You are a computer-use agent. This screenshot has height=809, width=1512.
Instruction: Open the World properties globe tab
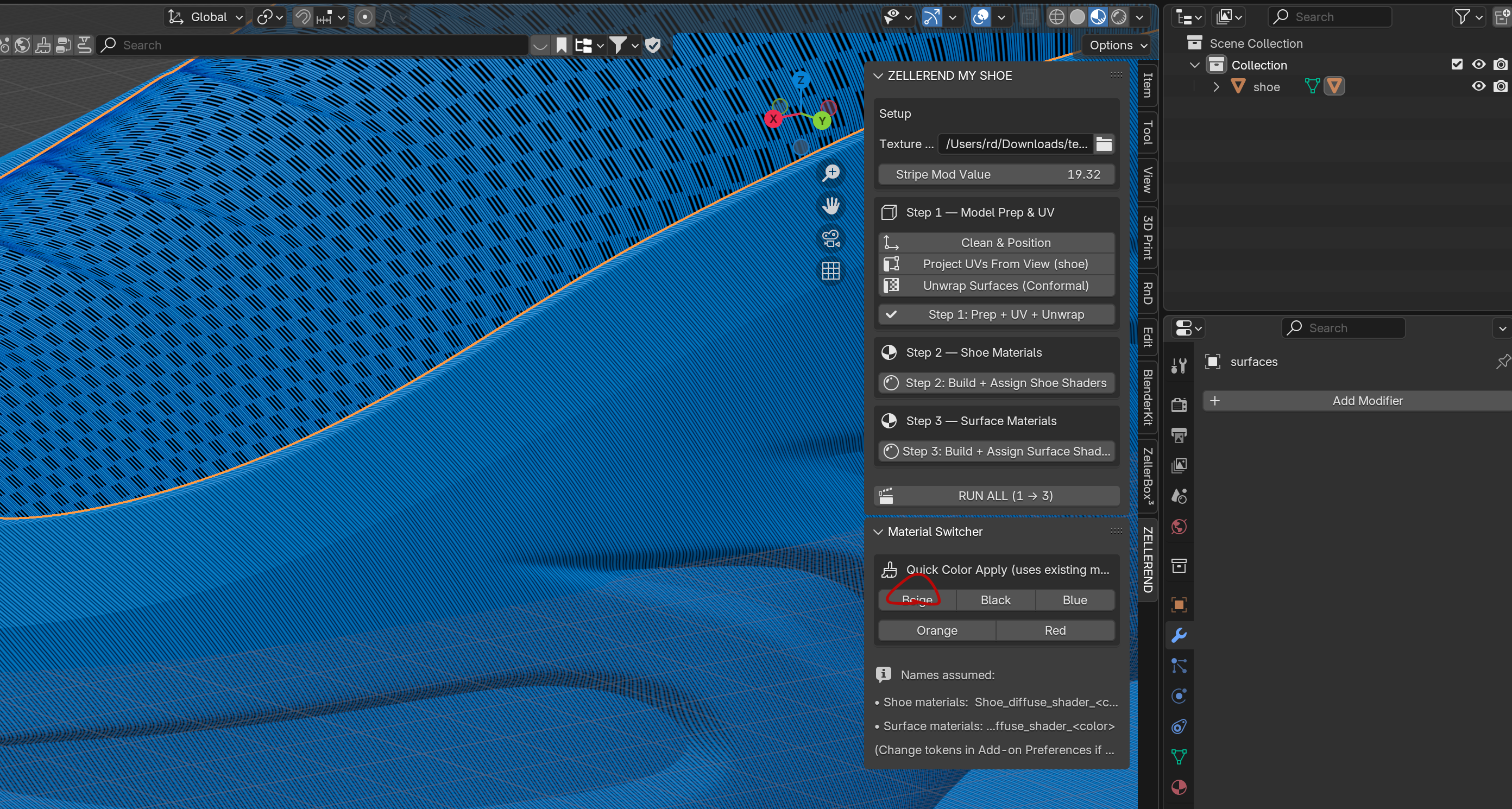[1179, 526]
